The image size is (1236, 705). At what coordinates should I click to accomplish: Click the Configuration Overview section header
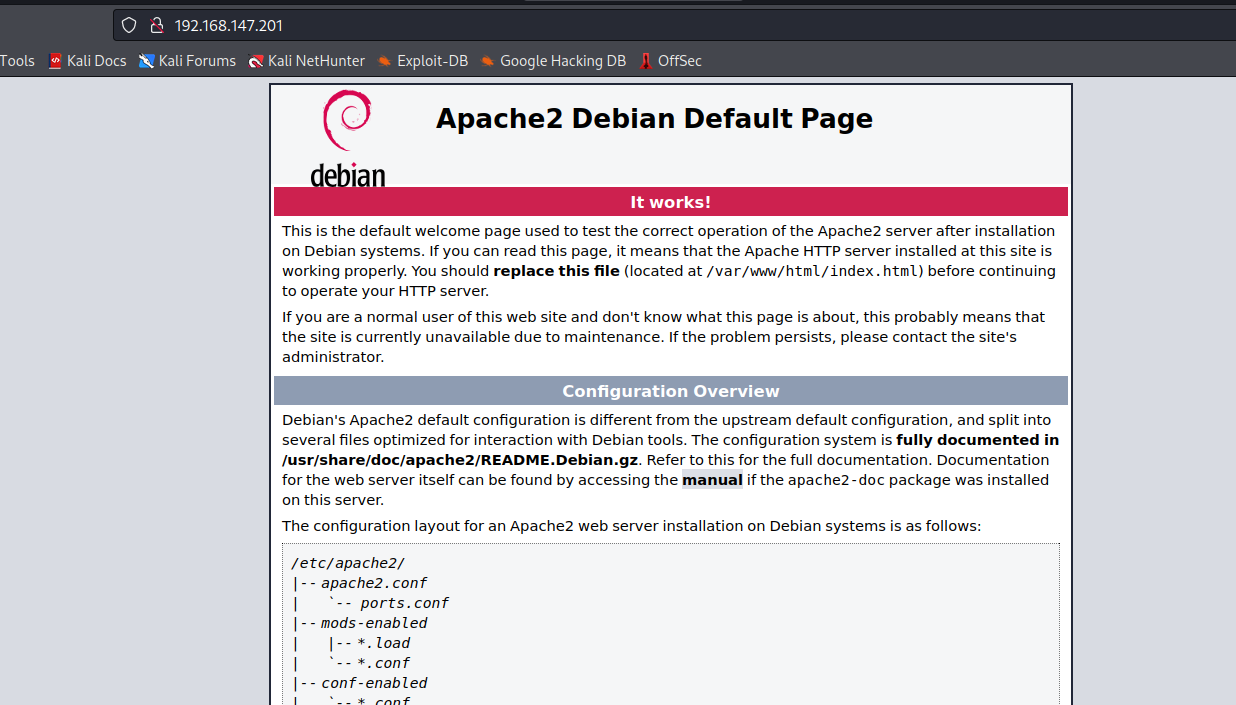tap(671, 391)
